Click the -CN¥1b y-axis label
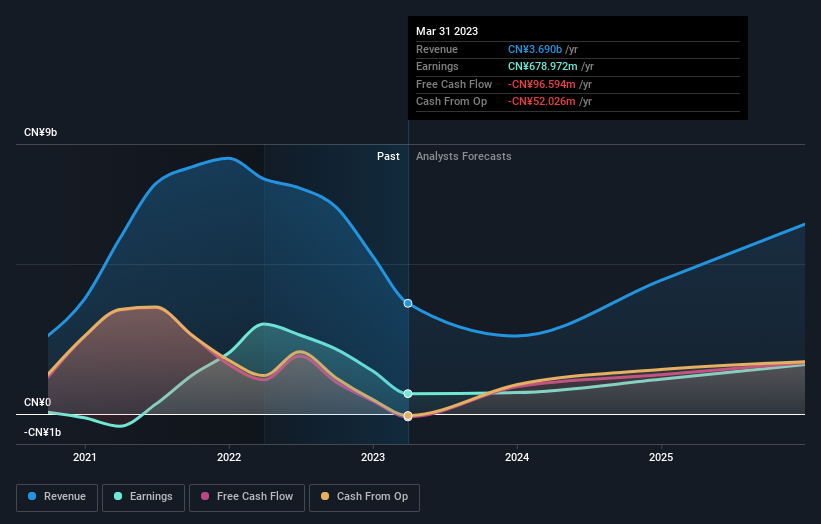This screenshot has height=524, width=821. point(42,432)
